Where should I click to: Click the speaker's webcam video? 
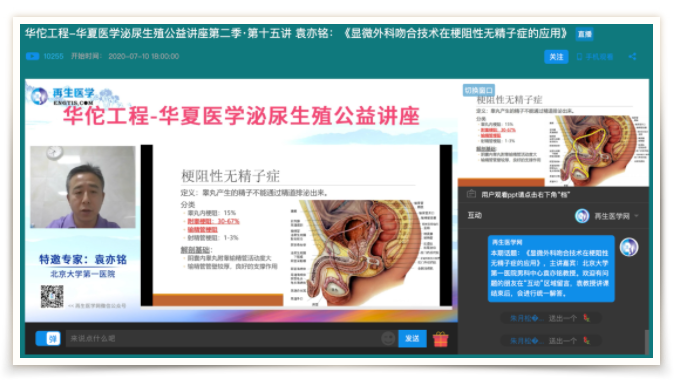(83, 187)
